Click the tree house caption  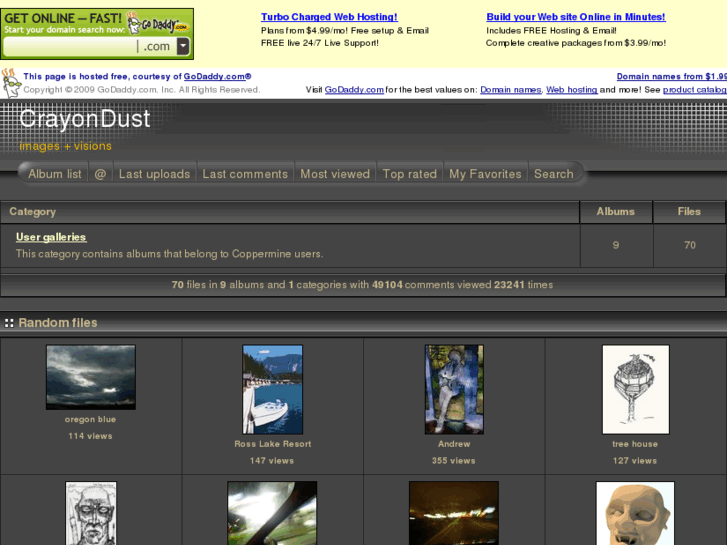pyautogui.click(x=635, y=444)
